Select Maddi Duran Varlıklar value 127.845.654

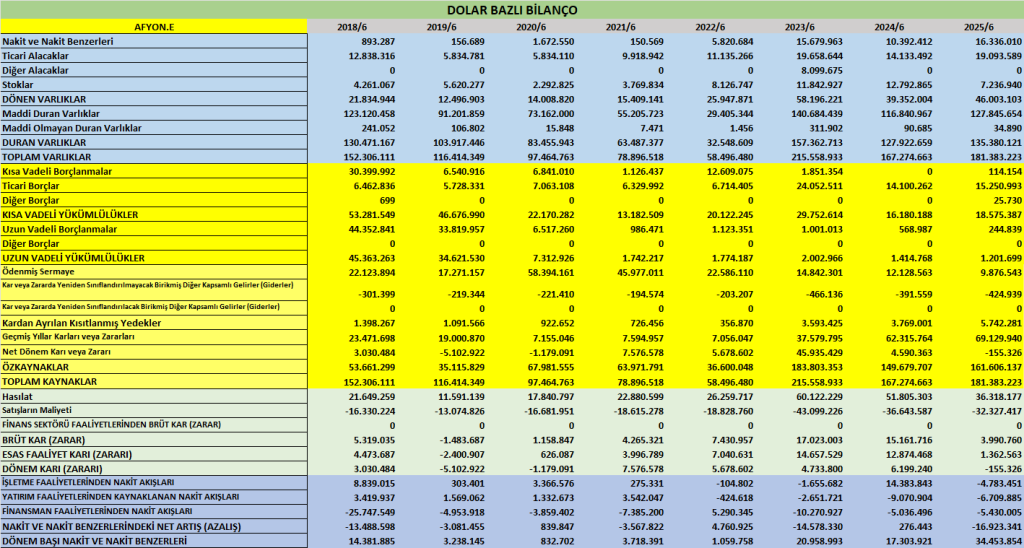coord(997,113)
